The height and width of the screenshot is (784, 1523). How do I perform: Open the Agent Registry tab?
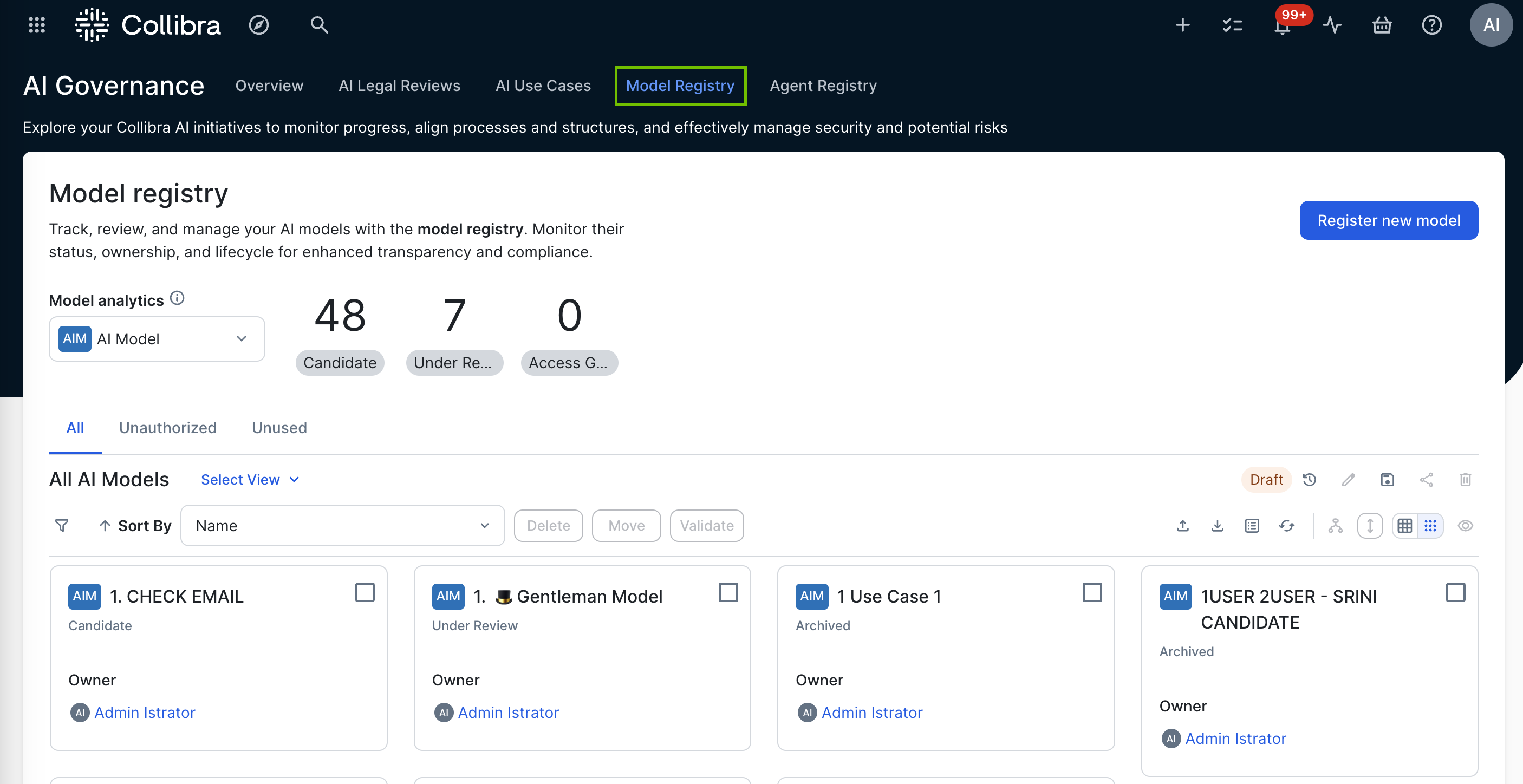click(823, 86)
